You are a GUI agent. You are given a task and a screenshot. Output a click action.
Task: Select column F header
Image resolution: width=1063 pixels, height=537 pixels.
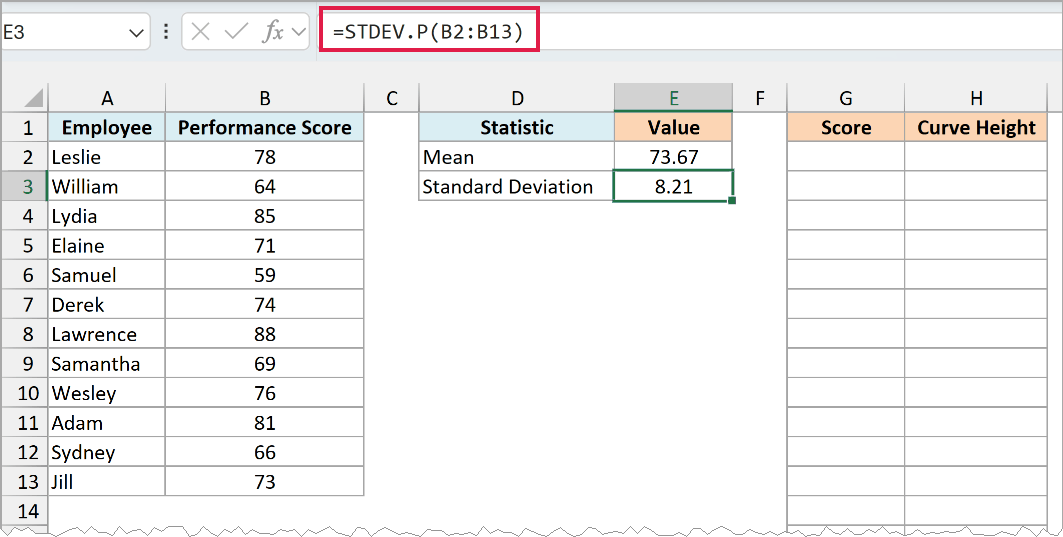click(x=760, y=98)
